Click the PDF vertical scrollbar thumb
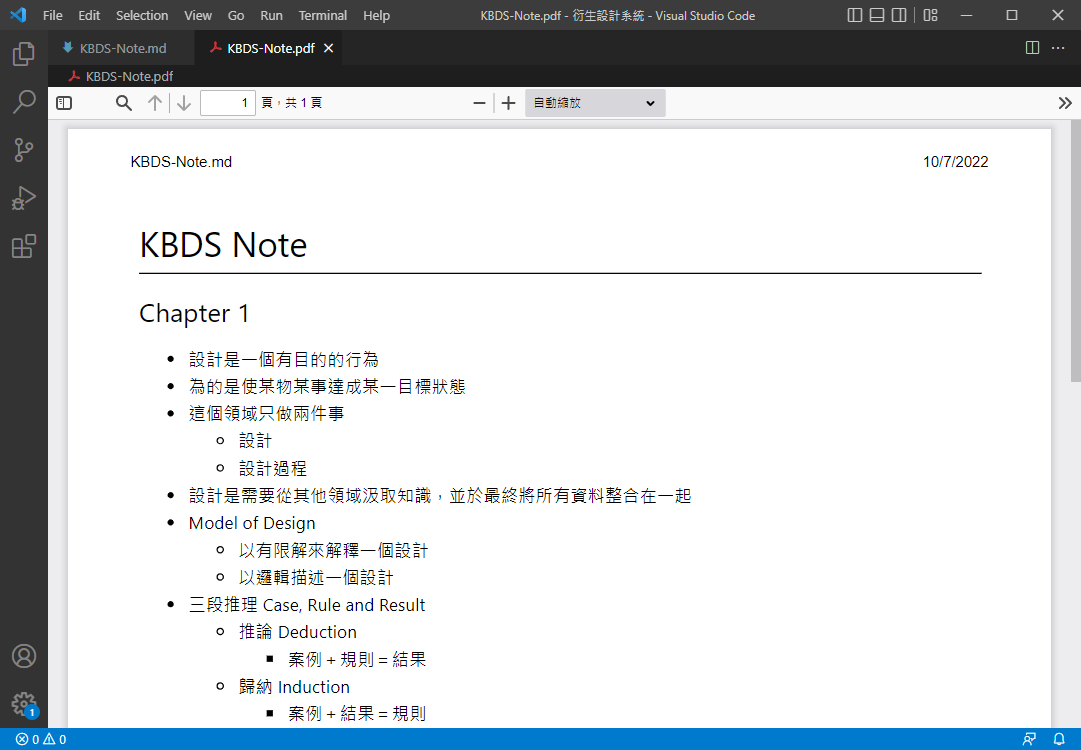1081x750 pixels. click(1075, 251)
